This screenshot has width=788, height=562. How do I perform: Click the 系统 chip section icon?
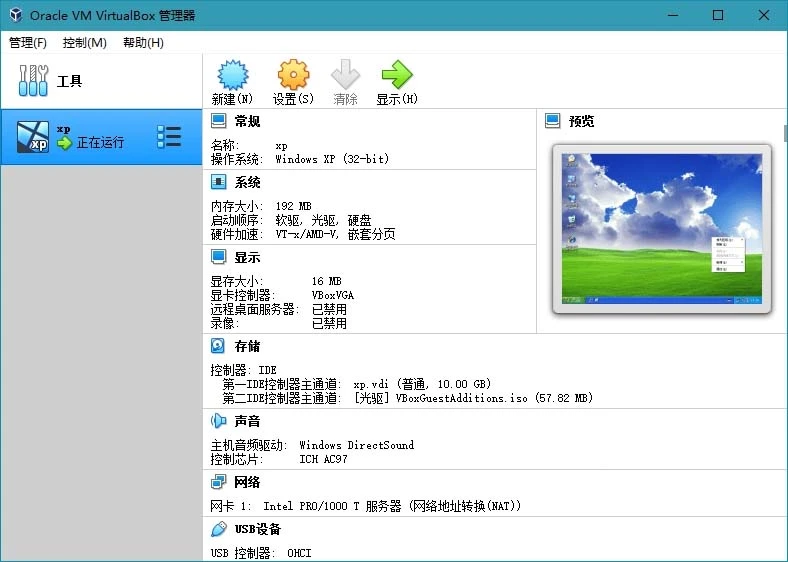click(x=218, y=182)
